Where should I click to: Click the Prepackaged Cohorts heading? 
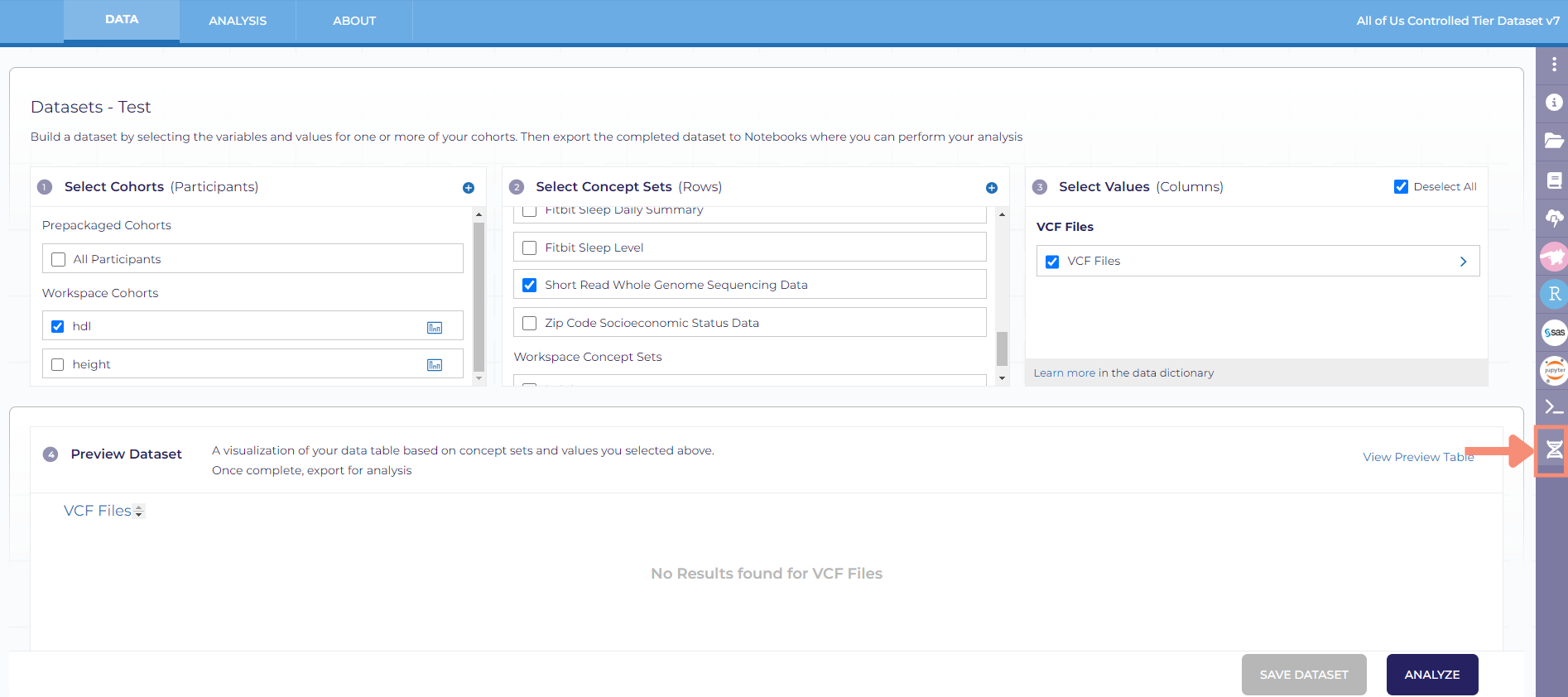coord(107,225)
